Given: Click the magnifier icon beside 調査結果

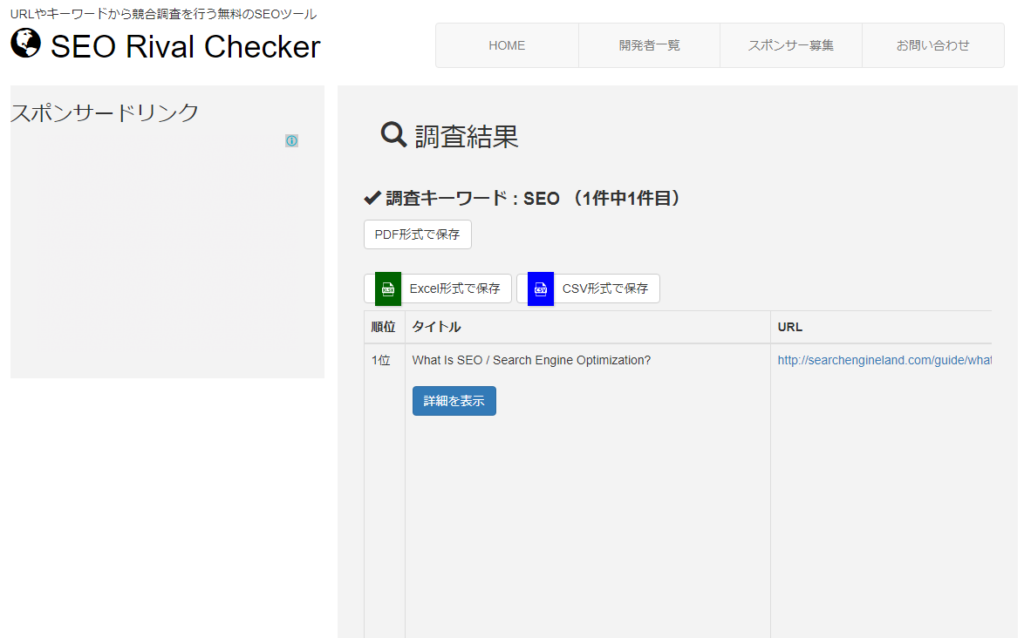Looking at the screenshot, I should [394, 135].
